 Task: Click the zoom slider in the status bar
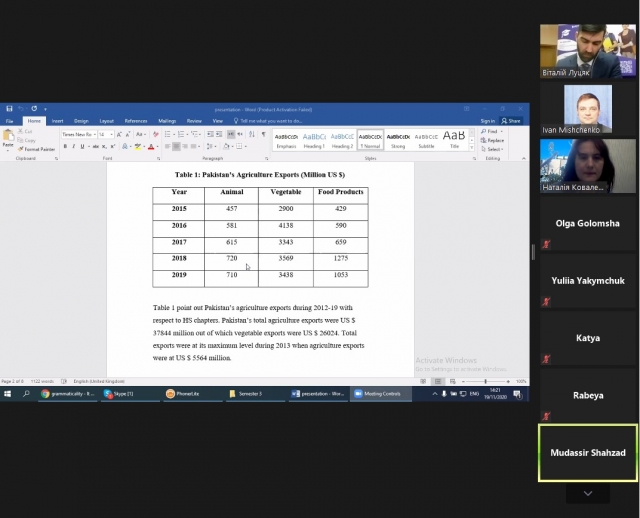486,381
